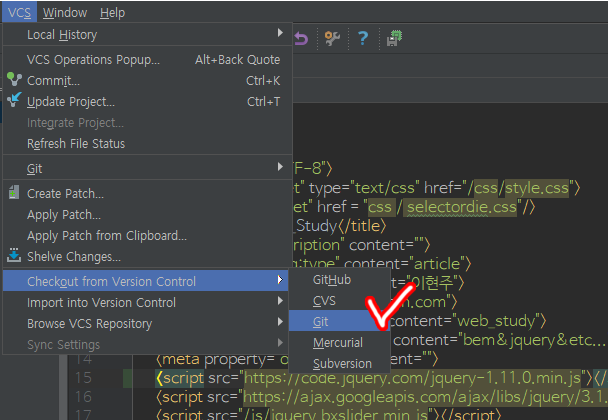Click line number 16 in gutter
Image resolution: width=608 pixels, height=420 pixels.
tap(83, 396)
